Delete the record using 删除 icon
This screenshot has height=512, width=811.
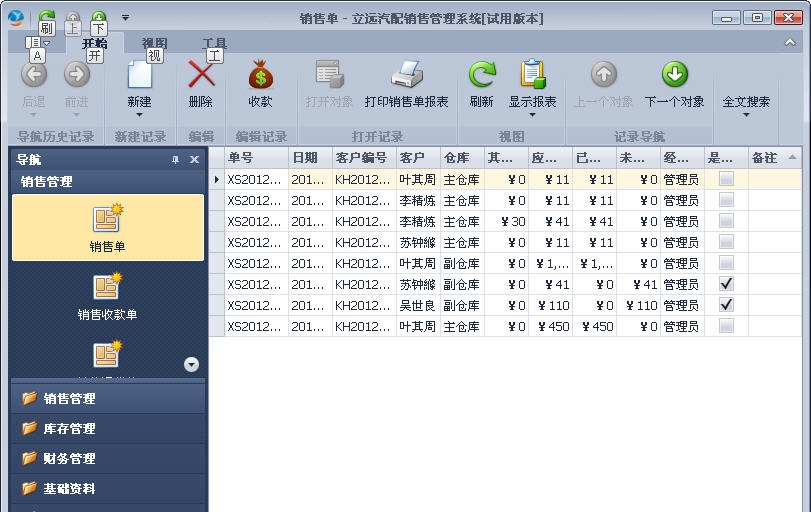click(x=201, y=74)
